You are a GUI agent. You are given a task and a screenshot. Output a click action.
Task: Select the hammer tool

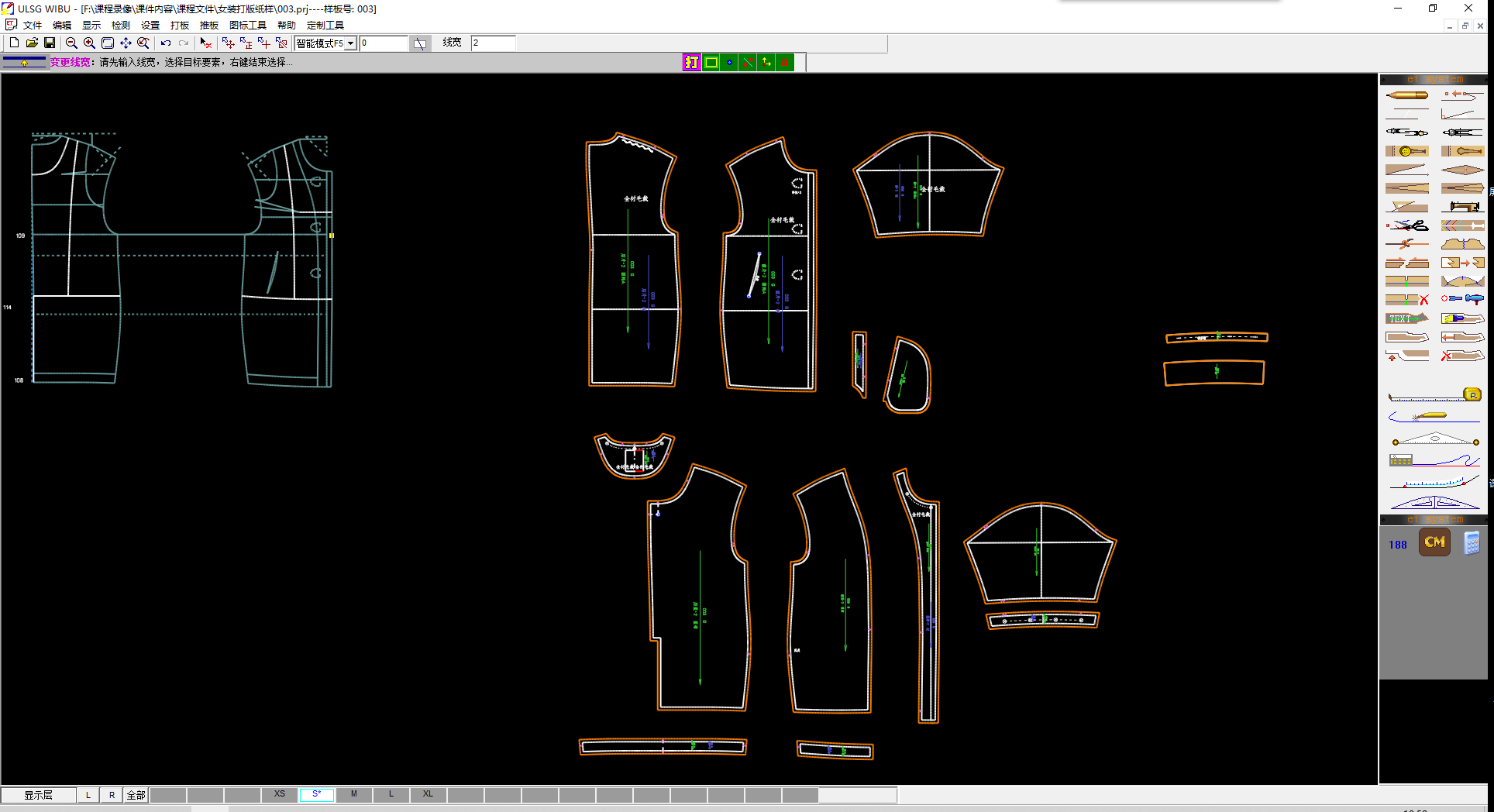pyautogui.click(x=1462, y=300)
